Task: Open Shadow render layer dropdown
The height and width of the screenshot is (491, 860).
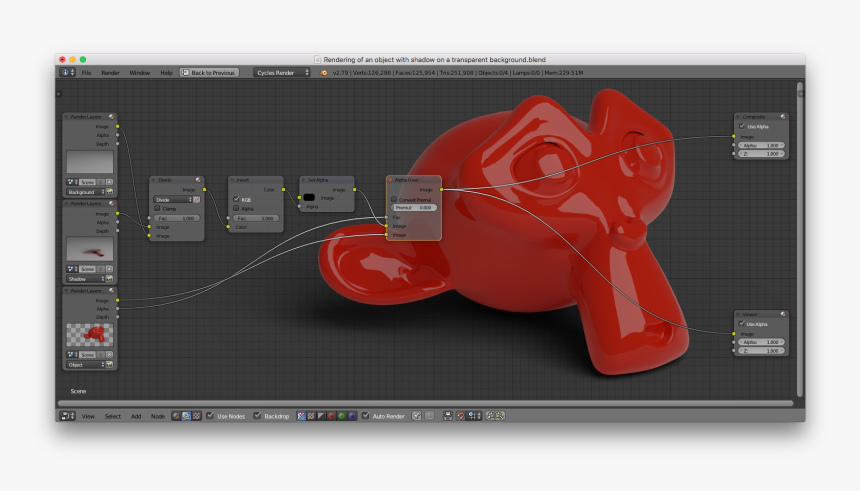Action: click(x=86, y=279)
